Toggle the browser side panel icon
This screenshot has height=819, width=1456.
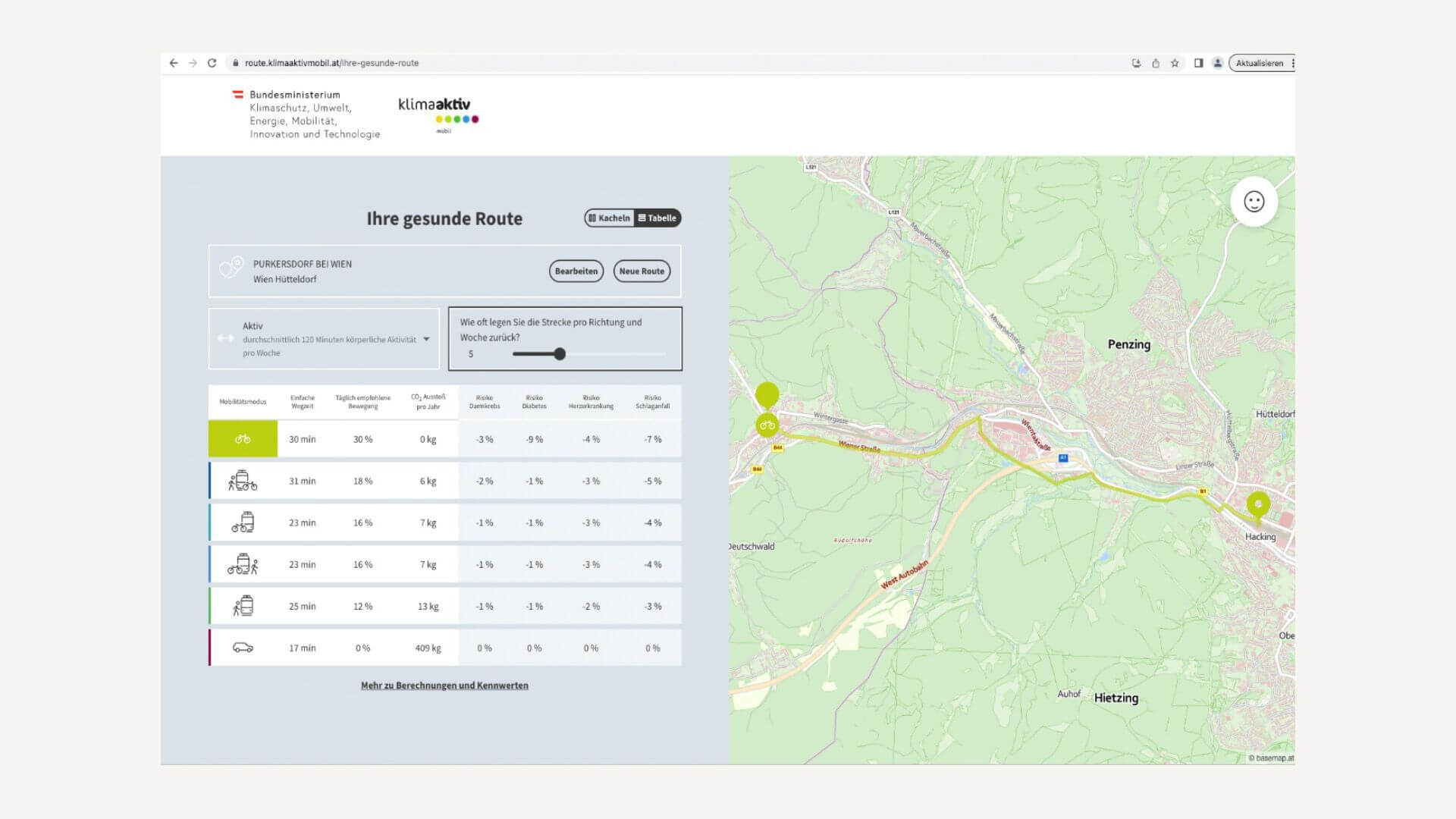tap(1198, 63)
